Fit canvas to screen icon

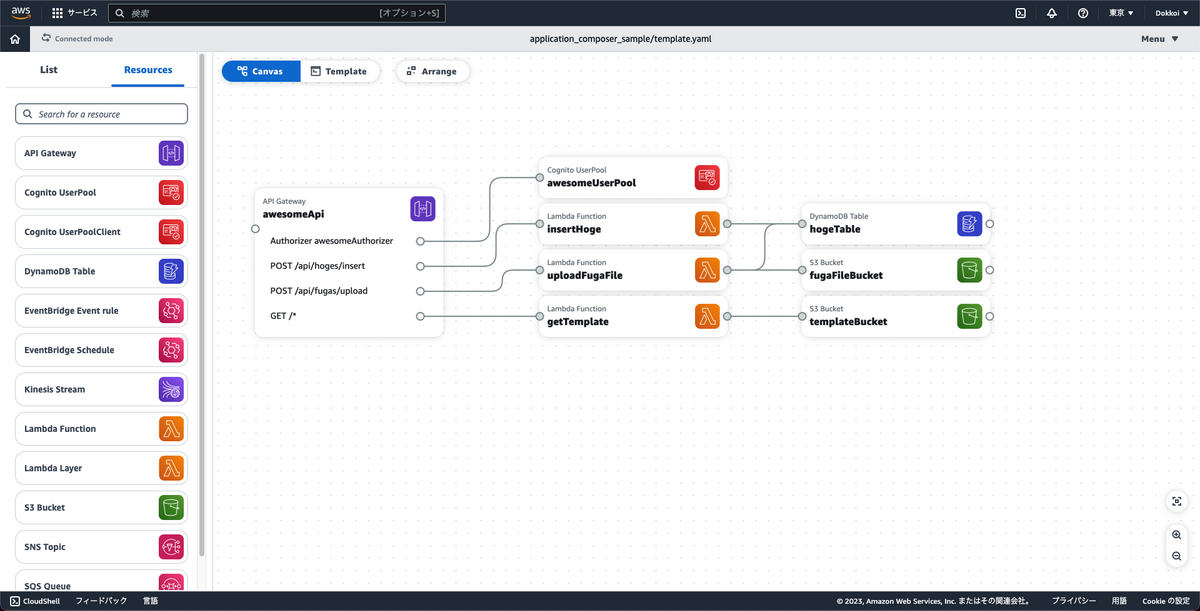pos(1177,501)
